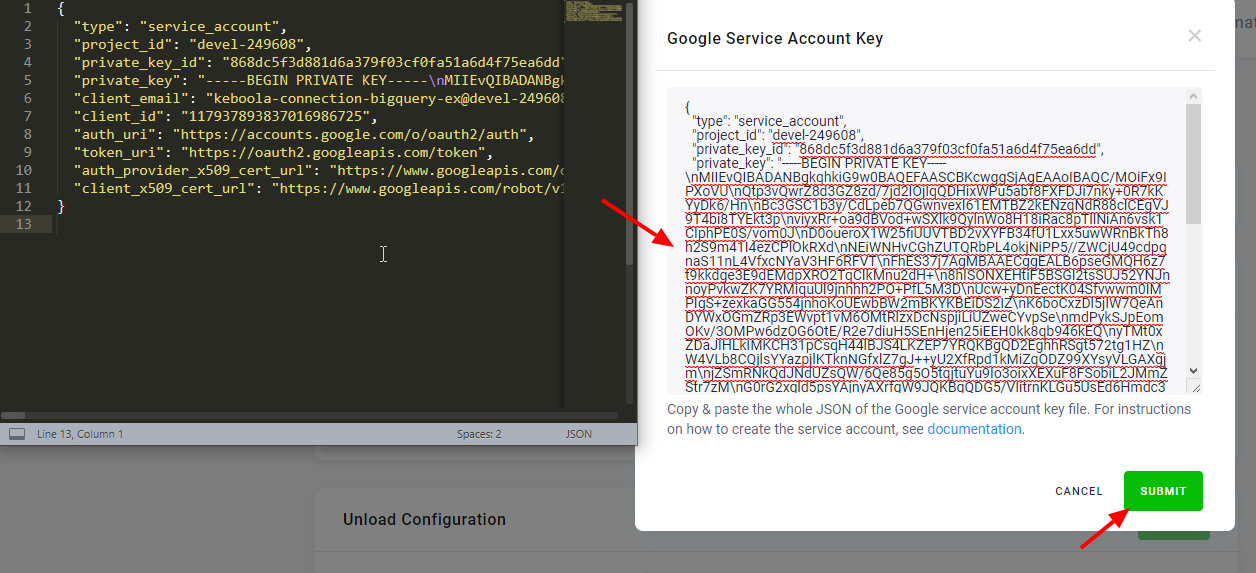1256x573 pixels.
Task: Click the "type": "service_account" line in editor
Action: tap(181, 26)
